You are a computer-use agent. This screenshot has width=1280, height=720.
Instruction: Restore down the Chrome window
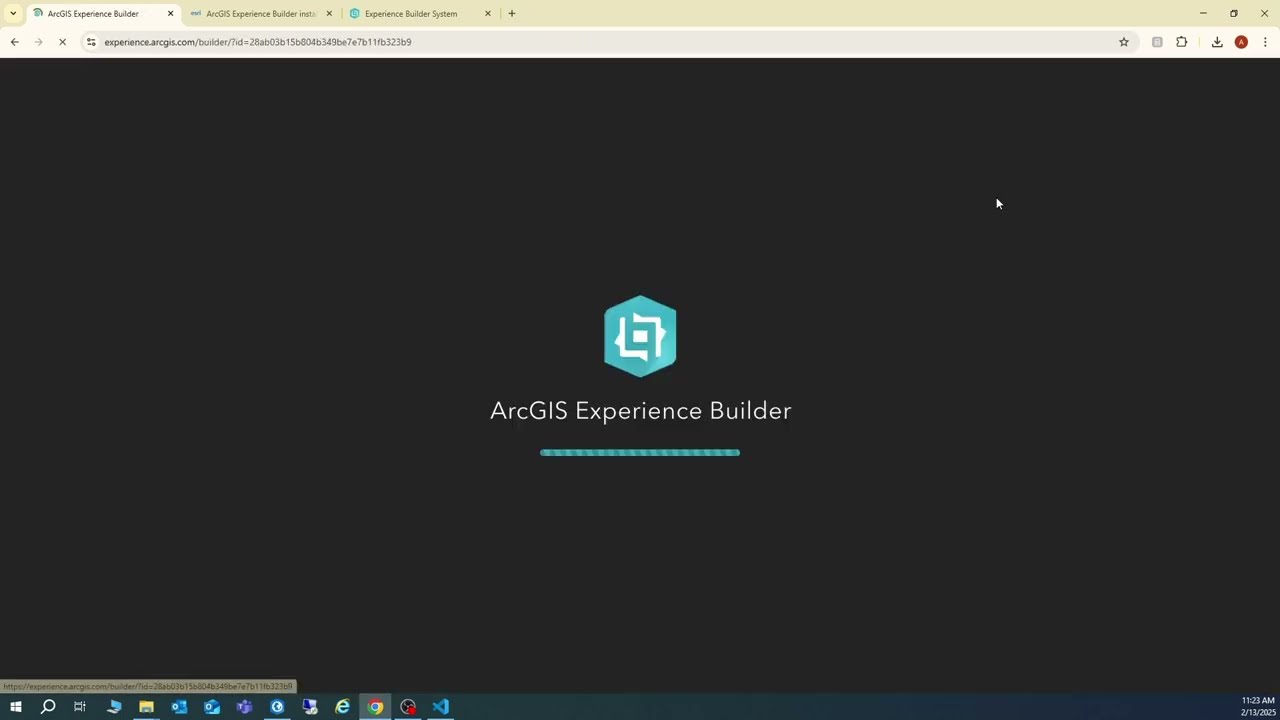[1234, 14]
